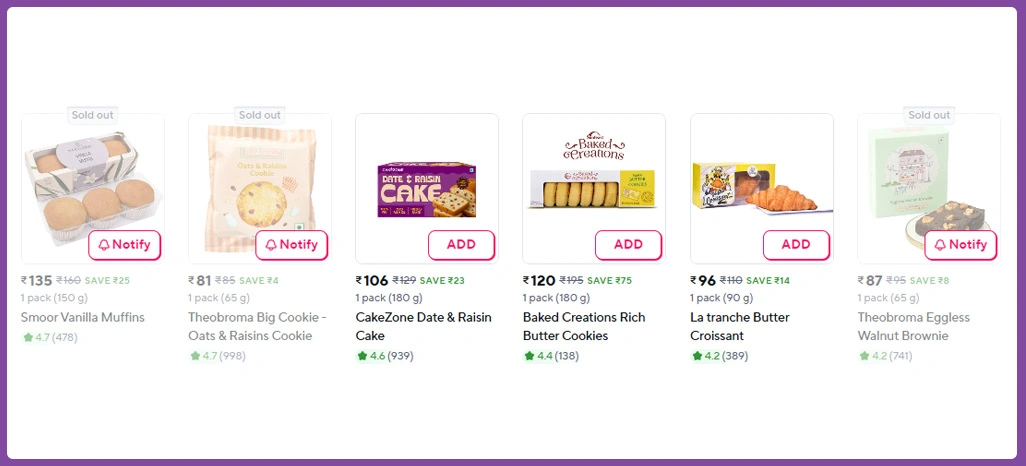Open CakeZone Date & Raisin Cake title
Viewport: 1026px width, 466px height.
pyautogui.click(x=423, y=326)
